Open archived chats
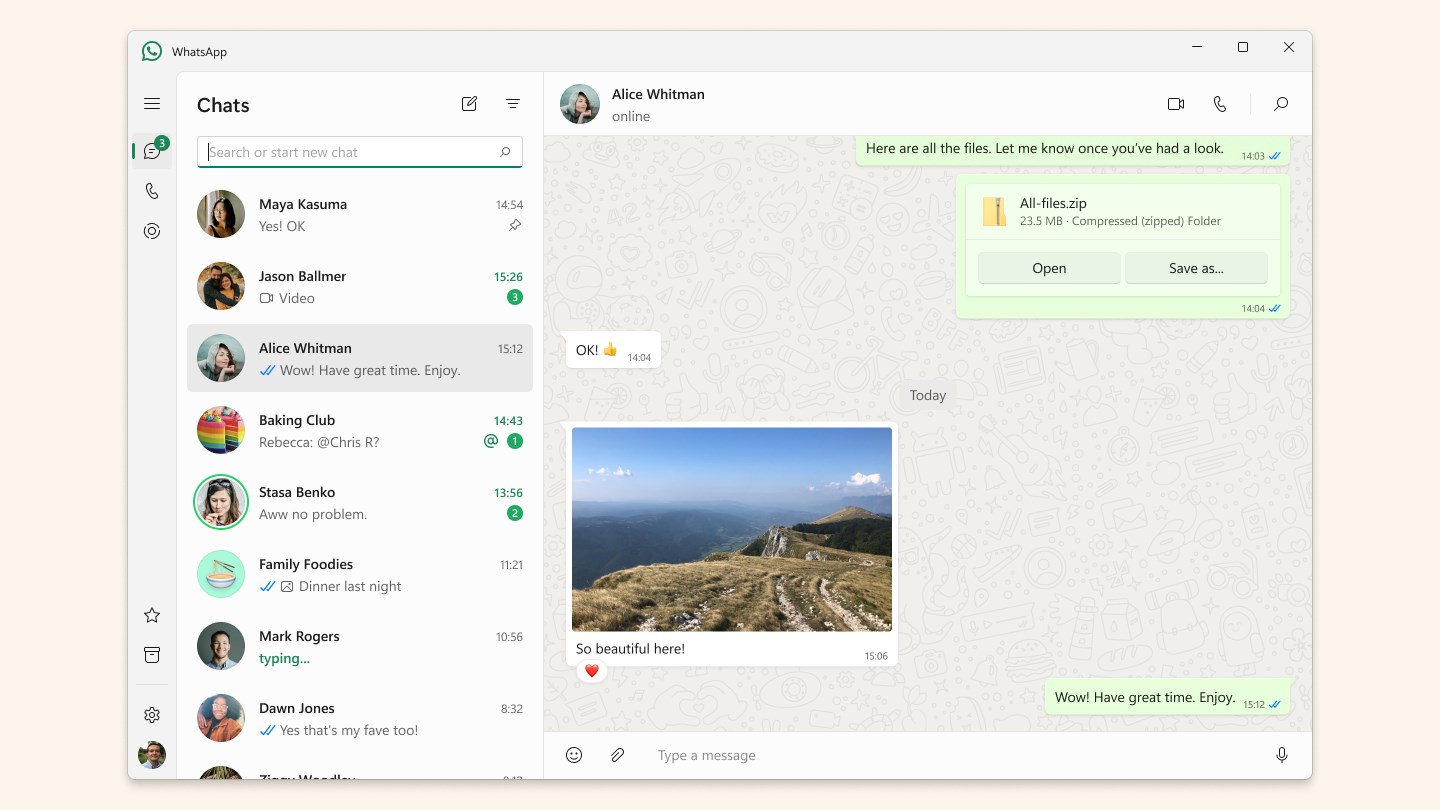The height and width of the screenshot is (810, 1440). coord(152,655)
